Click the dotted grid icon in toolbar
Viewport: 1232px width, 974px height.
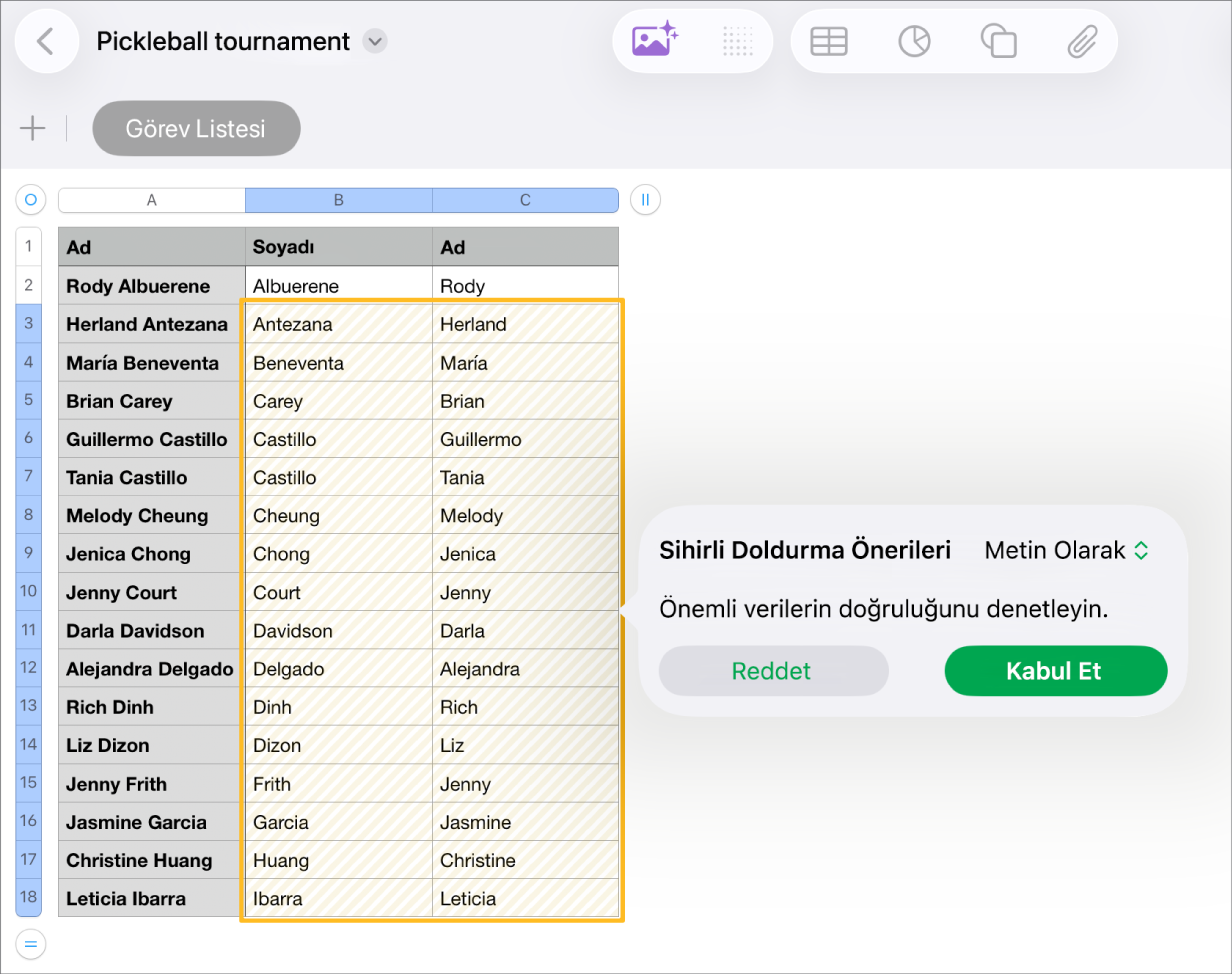coord(737,41)
